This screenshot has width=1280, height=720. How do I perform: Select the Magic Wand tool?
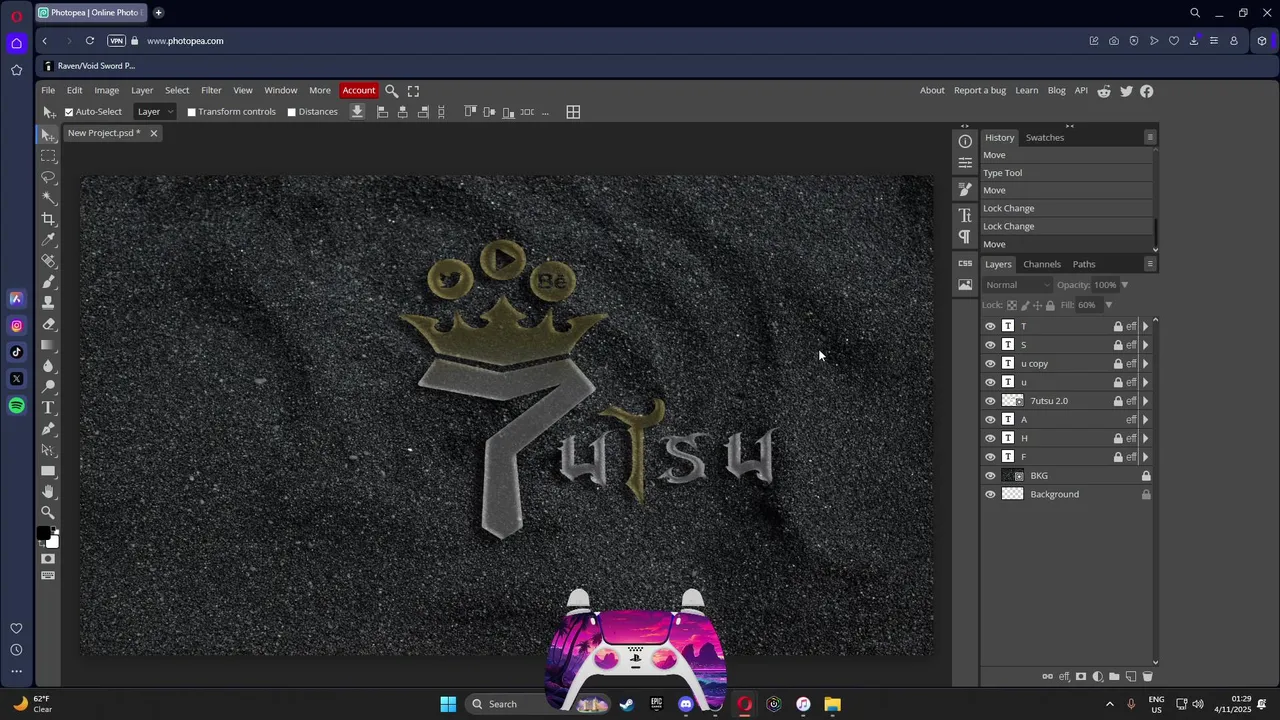tap(48, 198)
